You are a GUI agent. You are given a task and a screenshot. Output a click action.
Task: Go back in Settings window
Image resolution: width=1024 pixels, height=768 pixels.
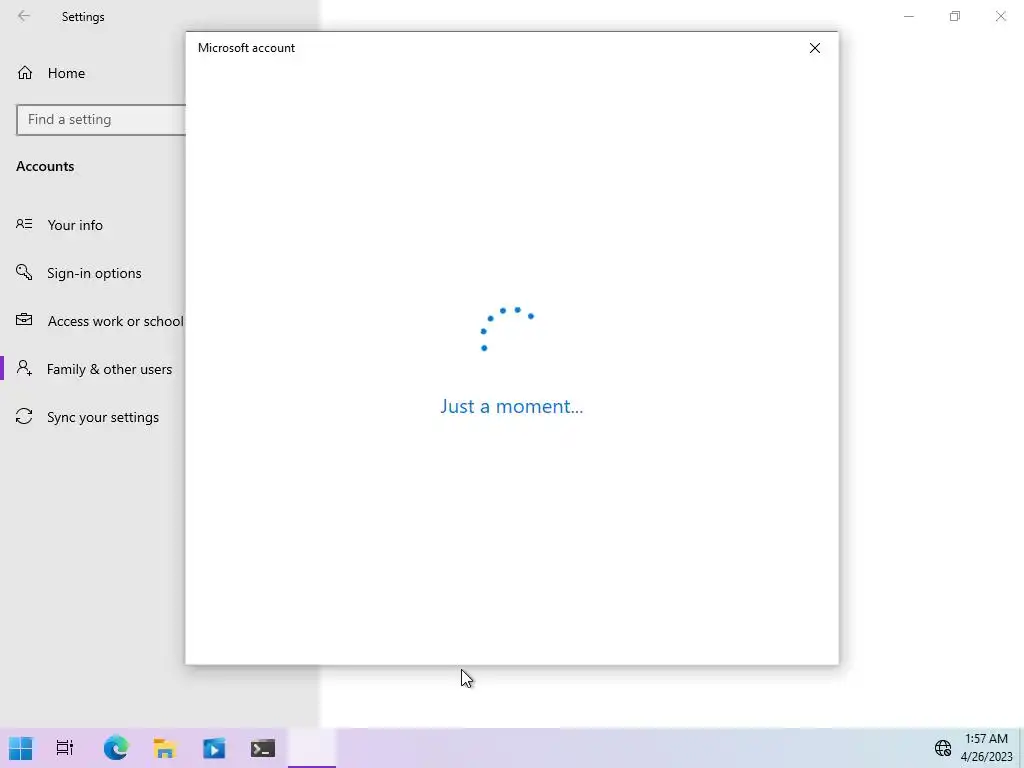(x=24, y=16)
